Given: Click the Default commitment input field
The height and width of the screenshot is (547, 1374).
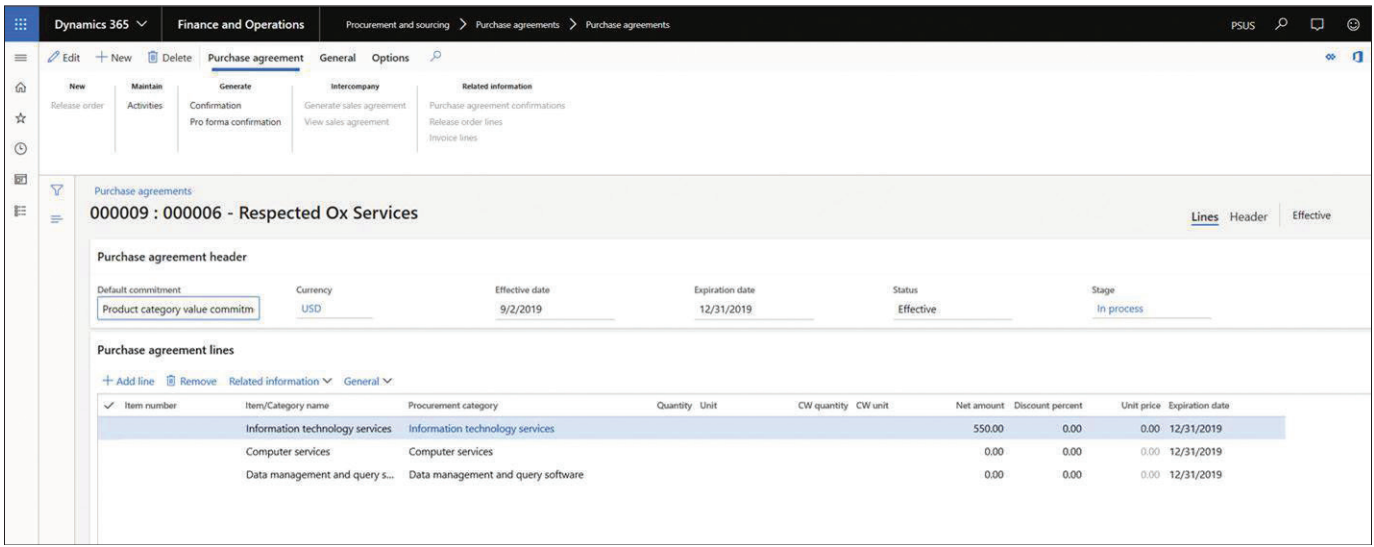Looking at the screenshot, I should coord(180,309).
